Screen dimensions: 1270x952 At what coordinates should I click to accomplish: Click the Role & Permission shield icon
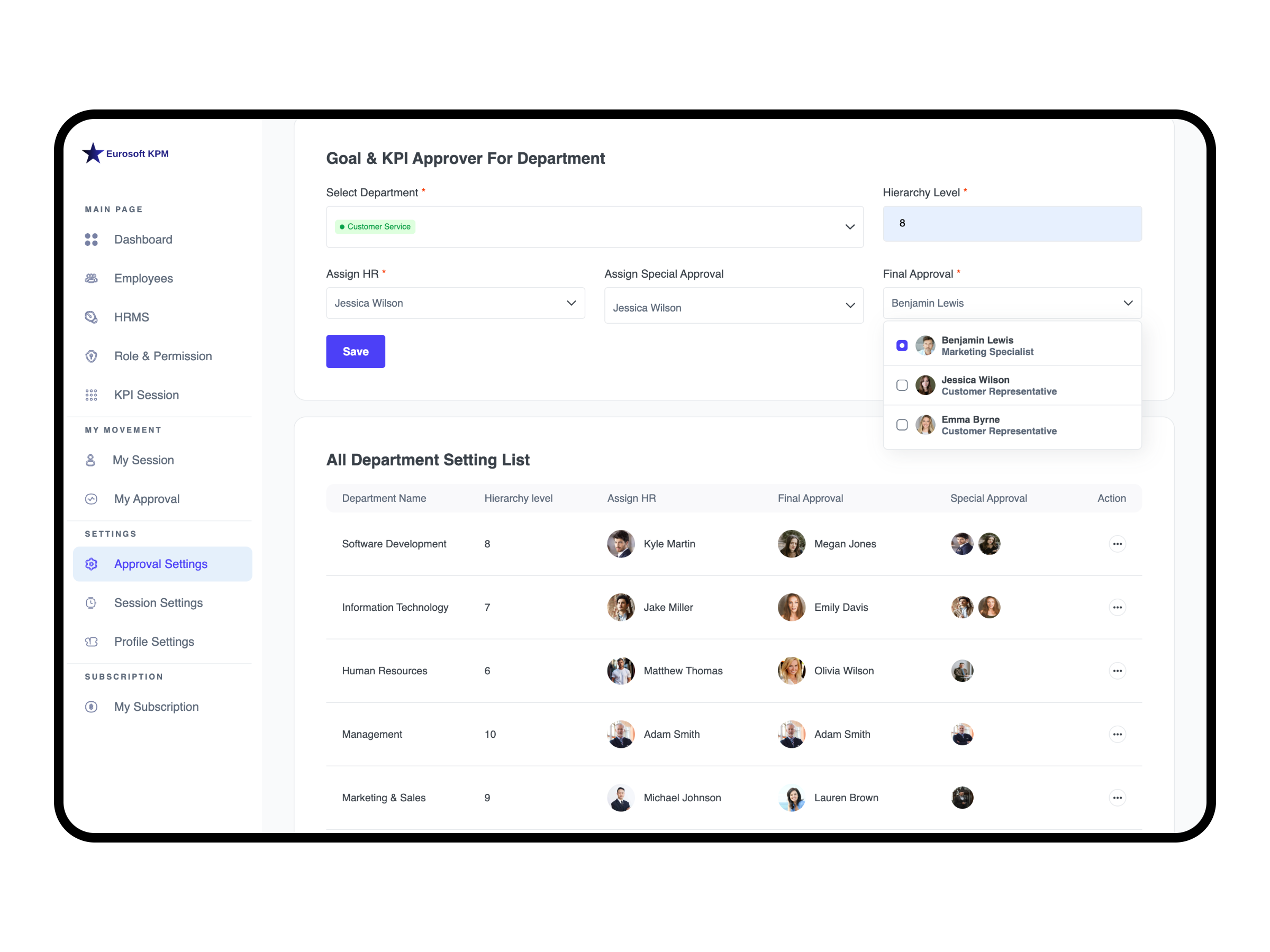(92, 356)
